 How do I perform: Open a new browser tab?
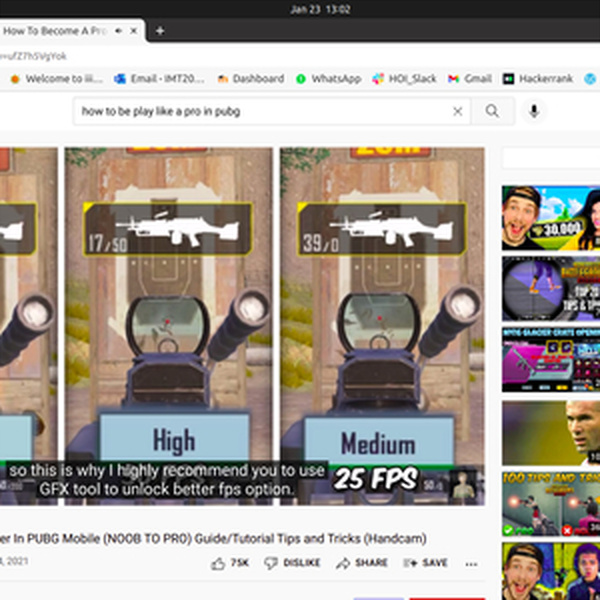[160, 31]
